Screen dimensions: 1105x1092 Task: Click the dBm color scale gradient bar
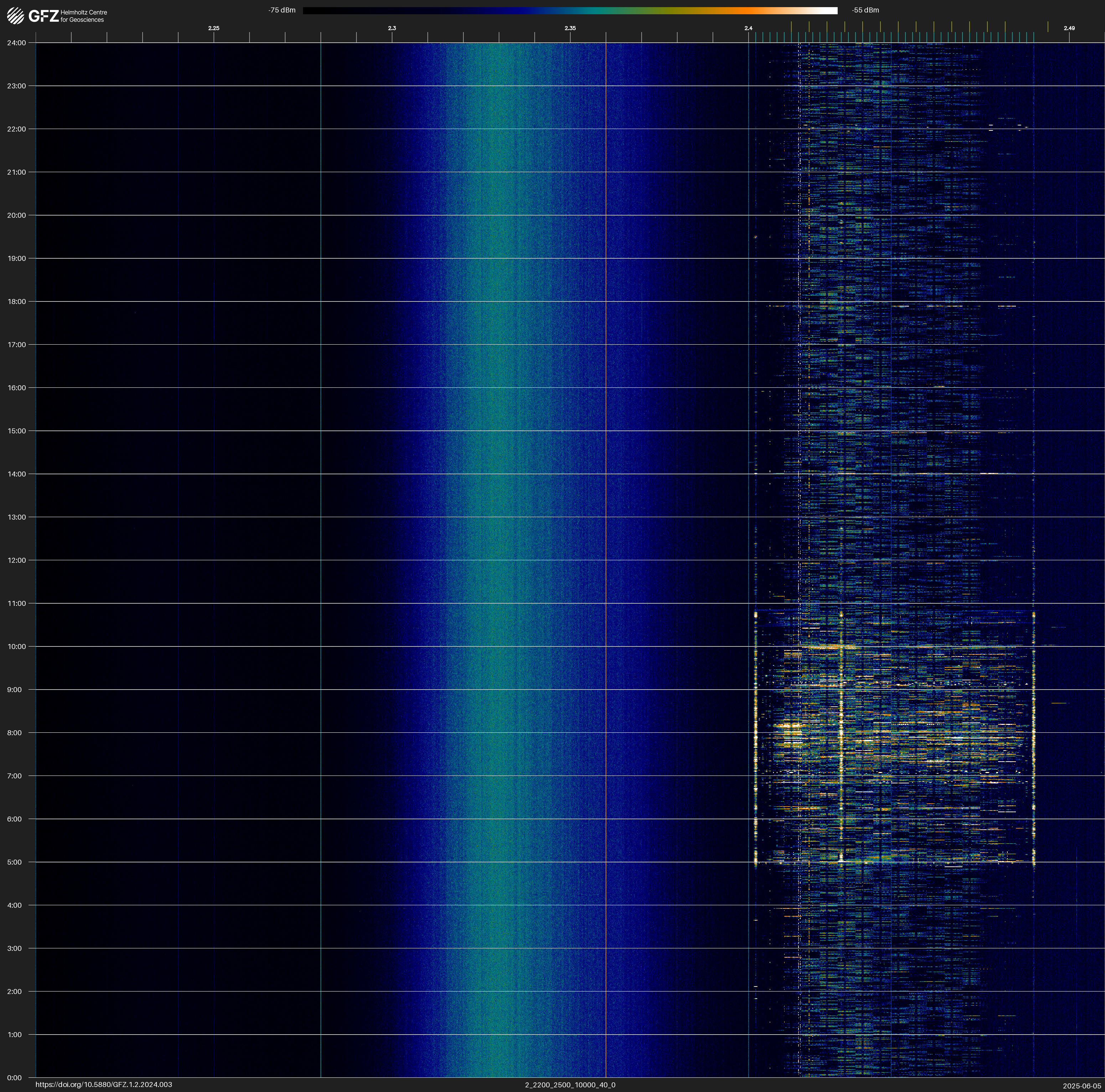570,10
